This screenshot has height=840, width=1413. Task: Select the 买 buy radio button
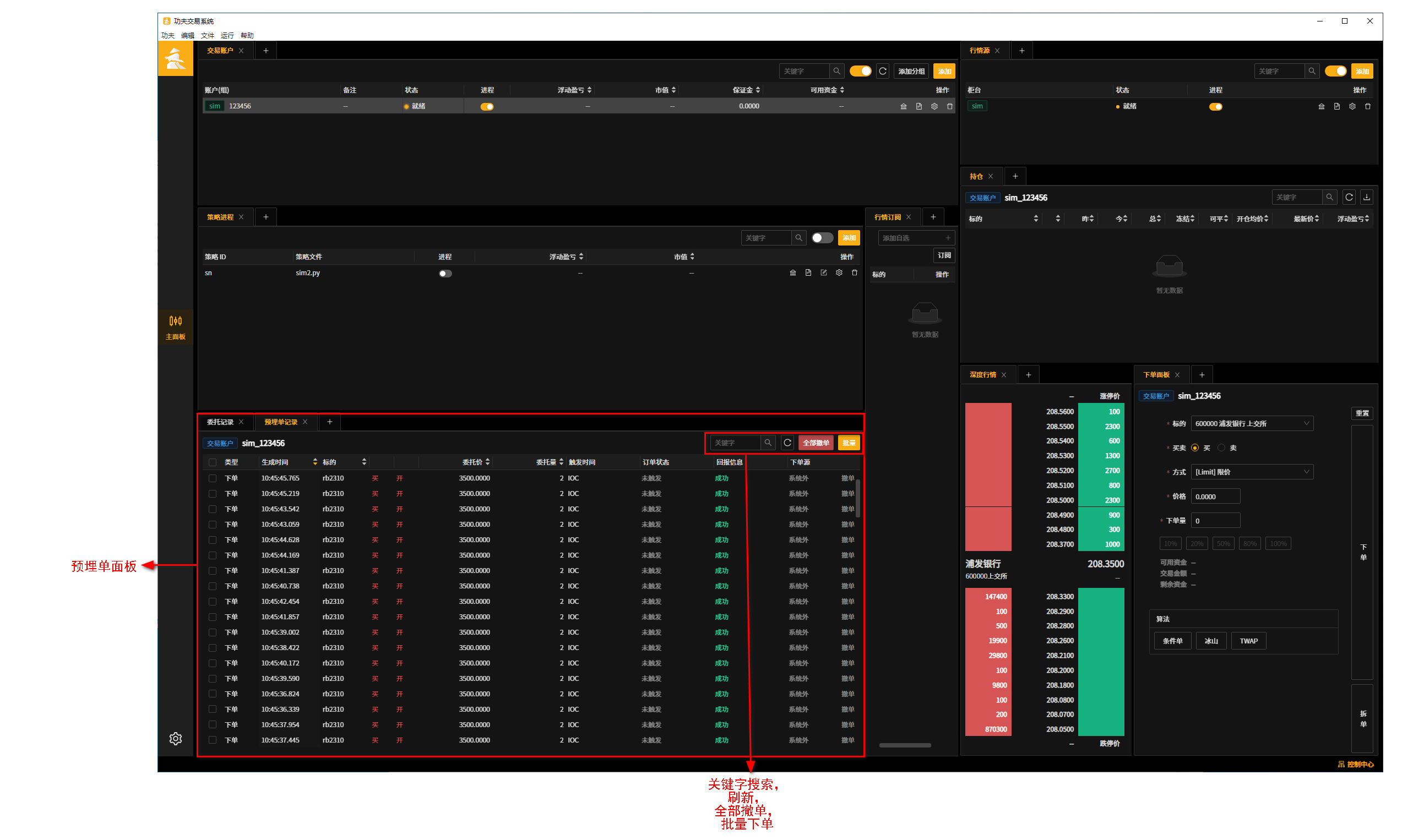click(x=1194, y=448)
